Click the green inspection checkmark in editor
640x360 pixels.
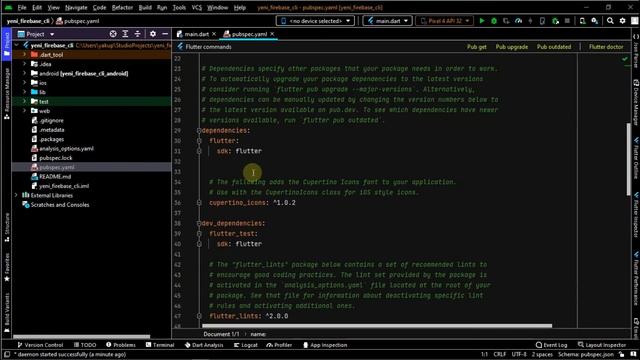[625, 59]
